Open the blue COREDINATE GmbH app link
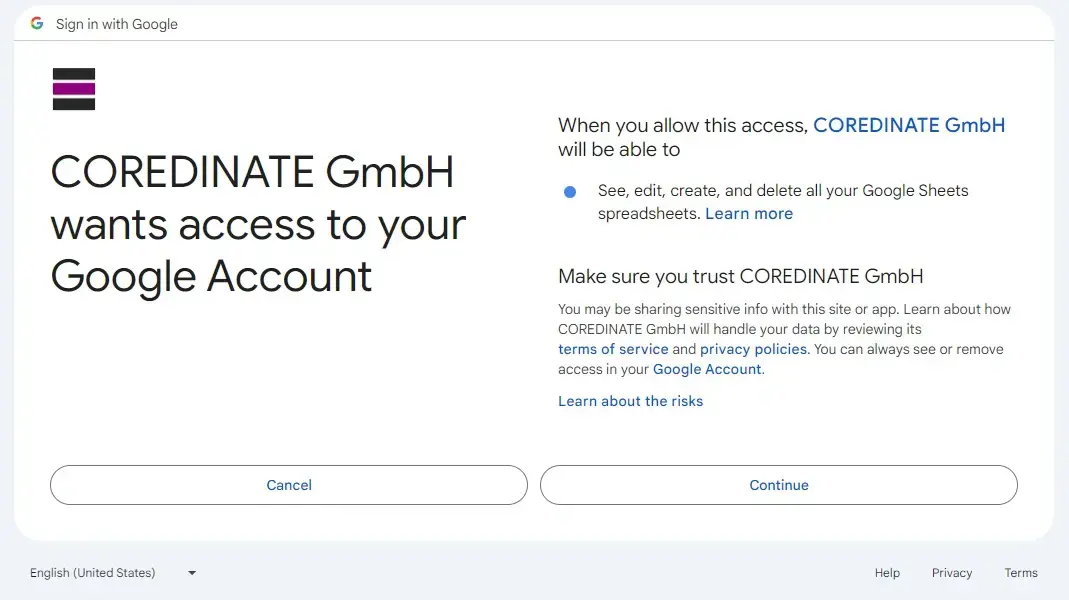The height and width of the screenshot is (600, 1069). click(909, 125)
